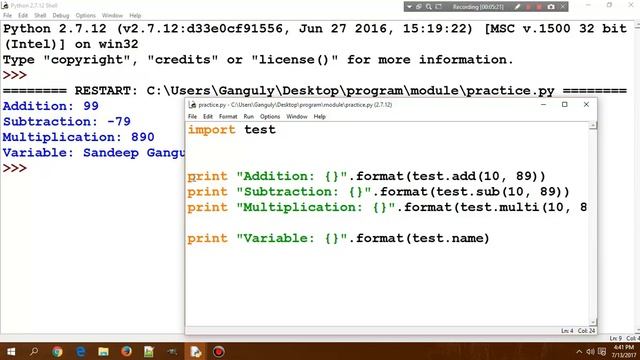Open the Help menu in Python Shell
The width and height of the screenshot is (640, 360).
click(x=135, y=16)
